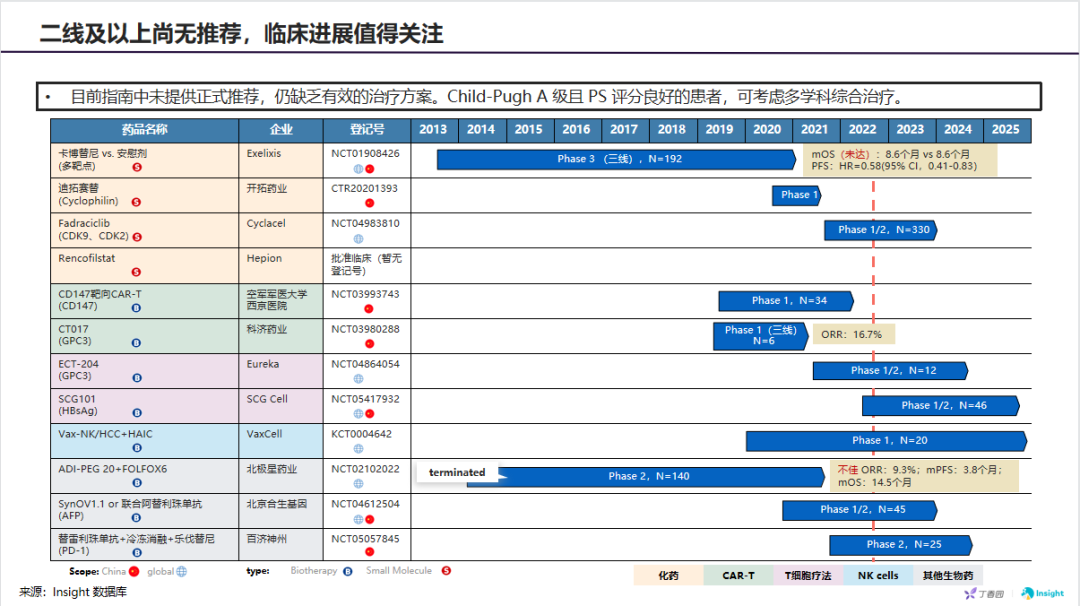Click the 批准临床（暂无登记号）cell
This screenshot has height=606, width=1080.
pos(366,264)
